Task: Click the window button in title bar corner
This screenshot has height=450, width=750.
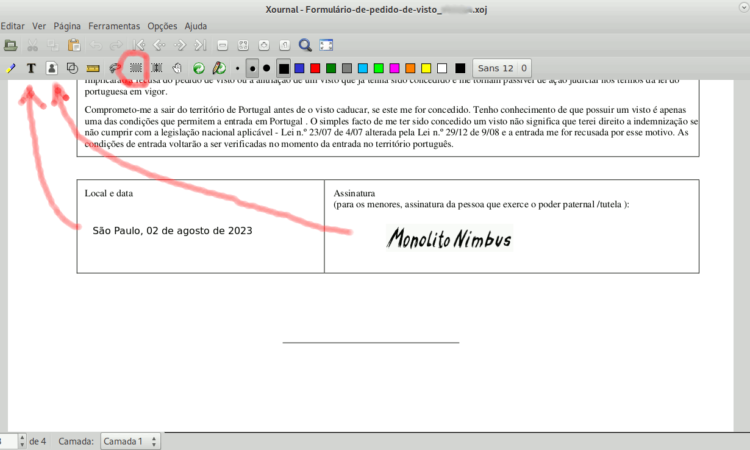Action: [744, 7]
